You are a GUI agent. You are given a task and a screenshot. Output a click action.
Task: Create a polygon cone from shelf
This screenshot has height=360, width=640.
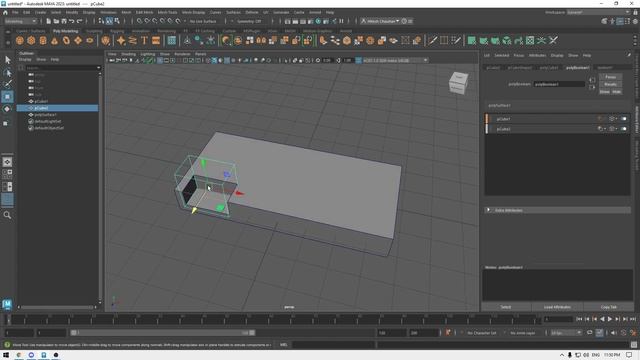[x=54, y=40]
